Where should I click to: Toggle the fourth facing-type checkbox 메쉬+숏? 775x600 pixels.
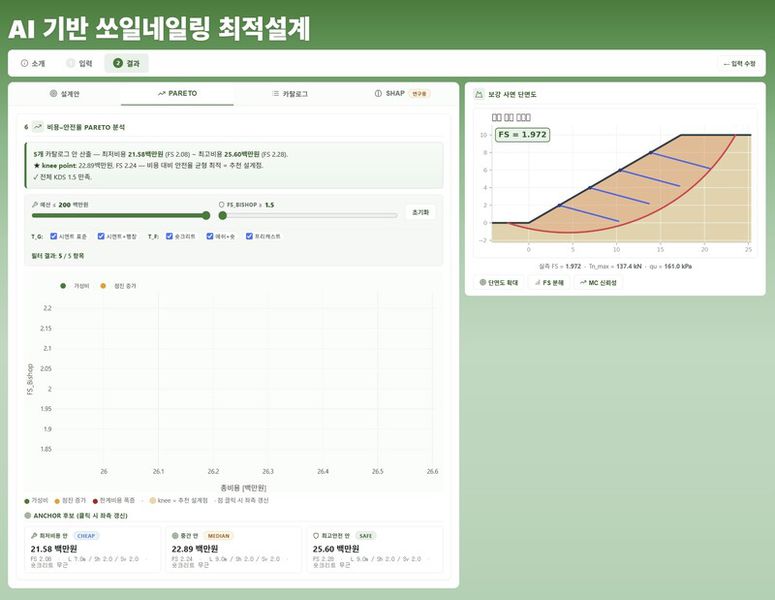click(210, 236)
